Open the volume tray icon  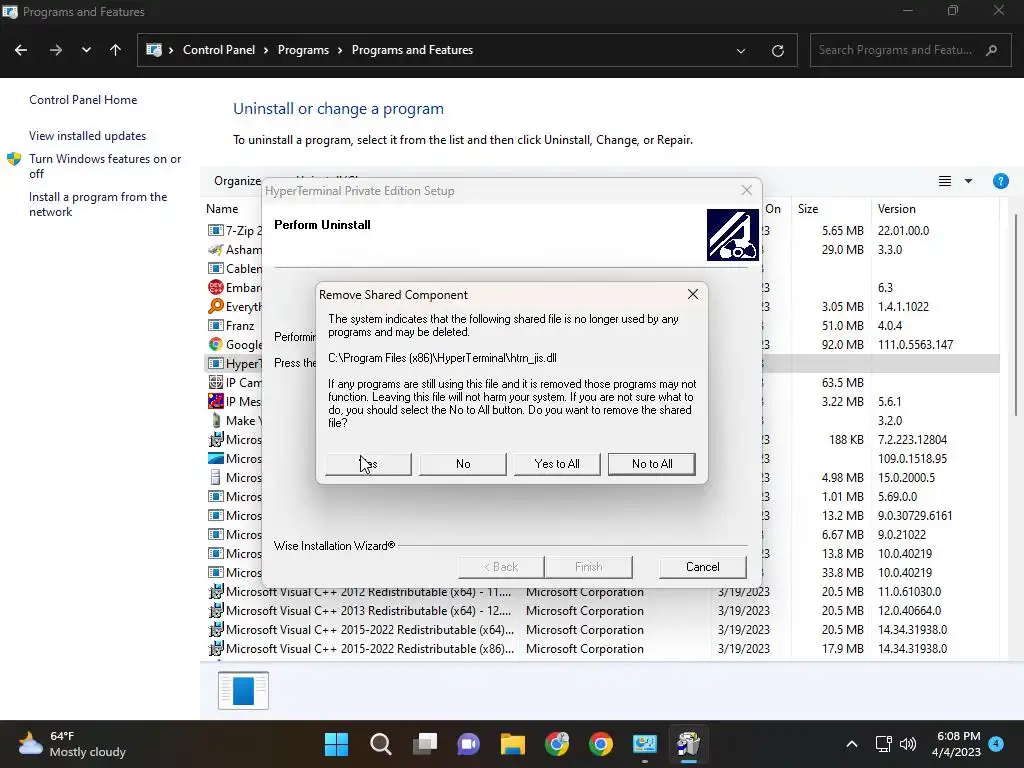[908, 744]
